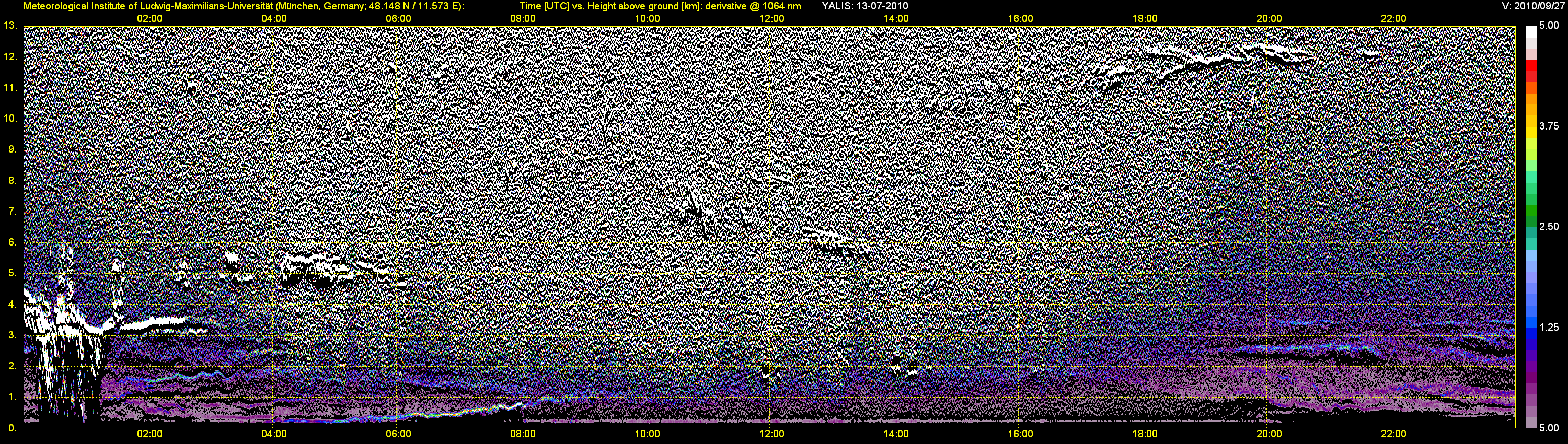The width and height of the screenshot is (1568, 444).
Task: Click the 08:00 label on the bottom time axis
Action: pyautogui.click(x=523, y=434)
